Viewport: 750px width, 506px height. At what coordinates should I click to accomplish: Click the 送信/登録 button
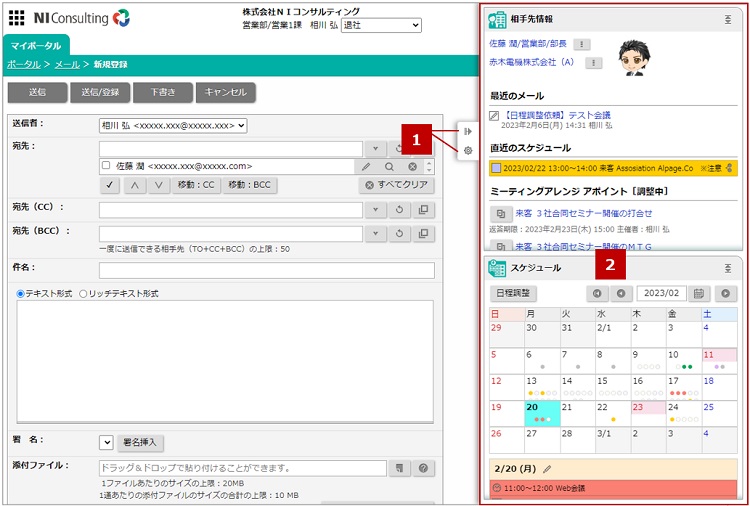point(100,92)
